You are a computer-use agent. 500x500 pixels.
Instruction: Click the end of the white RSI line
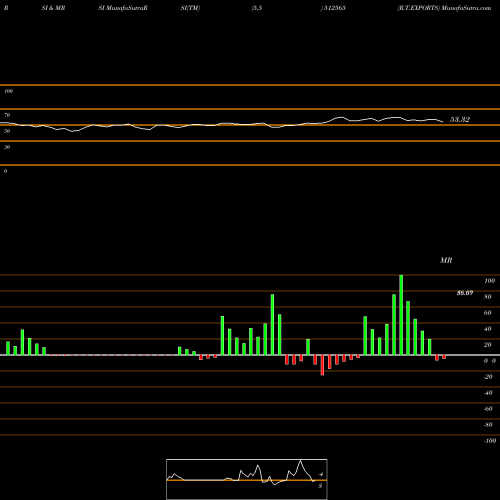[443, 122]
